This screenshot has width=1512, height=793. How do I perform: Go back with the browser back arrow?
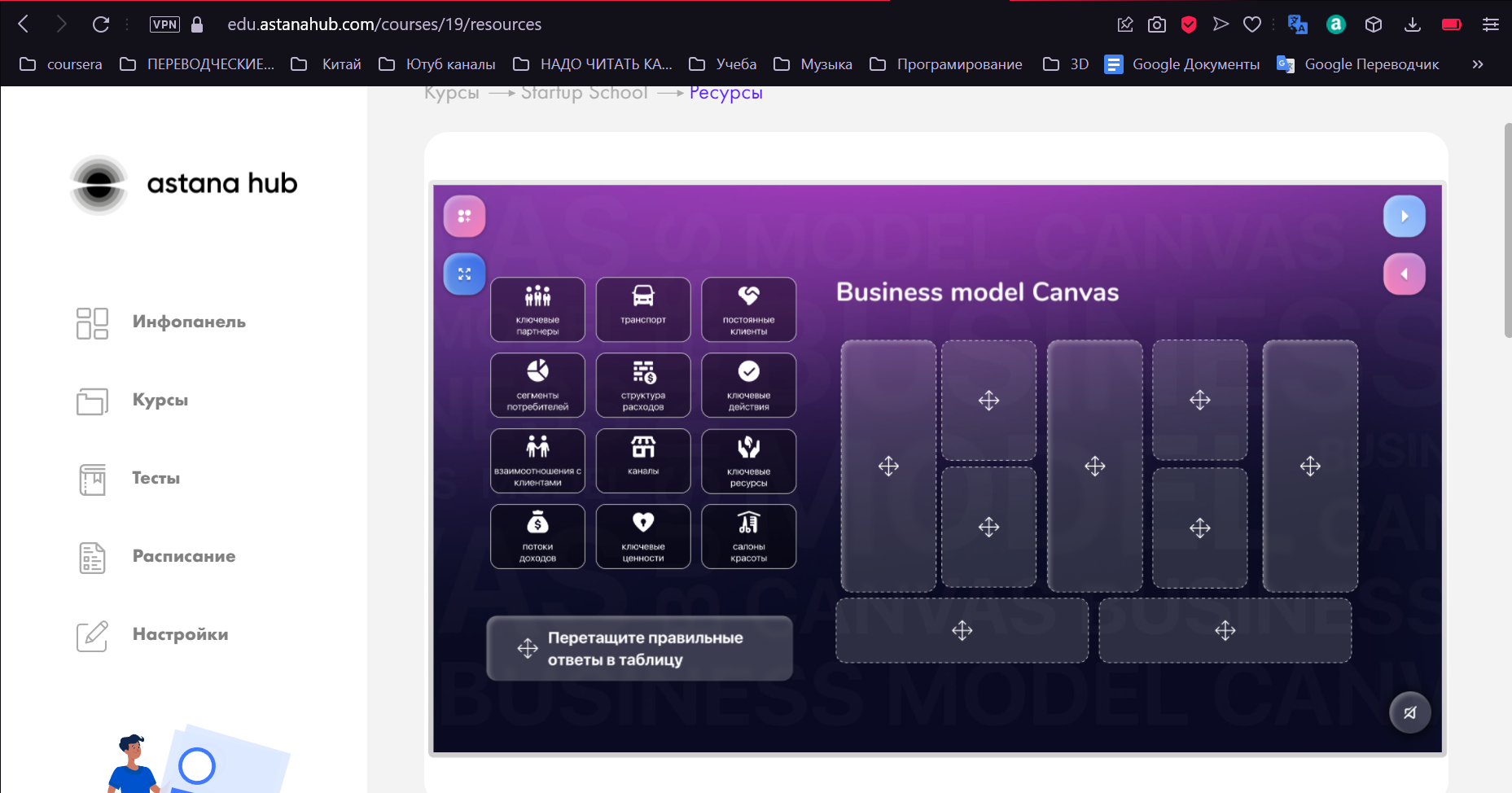pyautogui.click(x=24, y=24)
